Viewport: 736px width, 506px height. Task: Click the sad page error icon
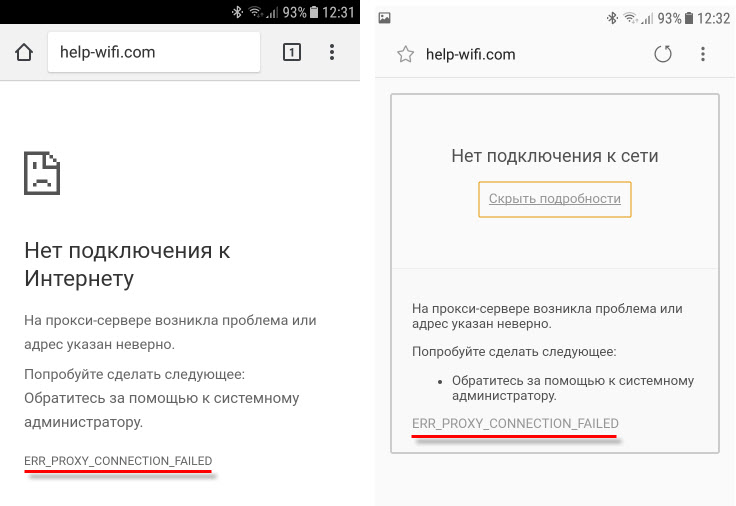[x=42, y=171]
